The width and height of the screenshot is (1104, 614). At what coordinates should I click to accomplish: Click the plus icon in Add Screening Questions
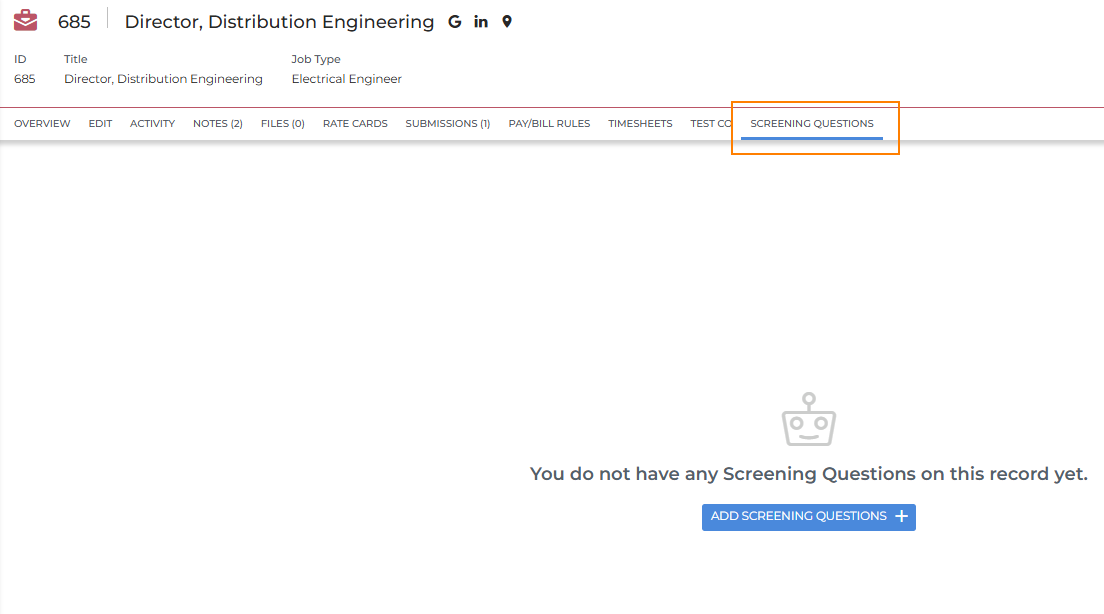pos(901,517)
